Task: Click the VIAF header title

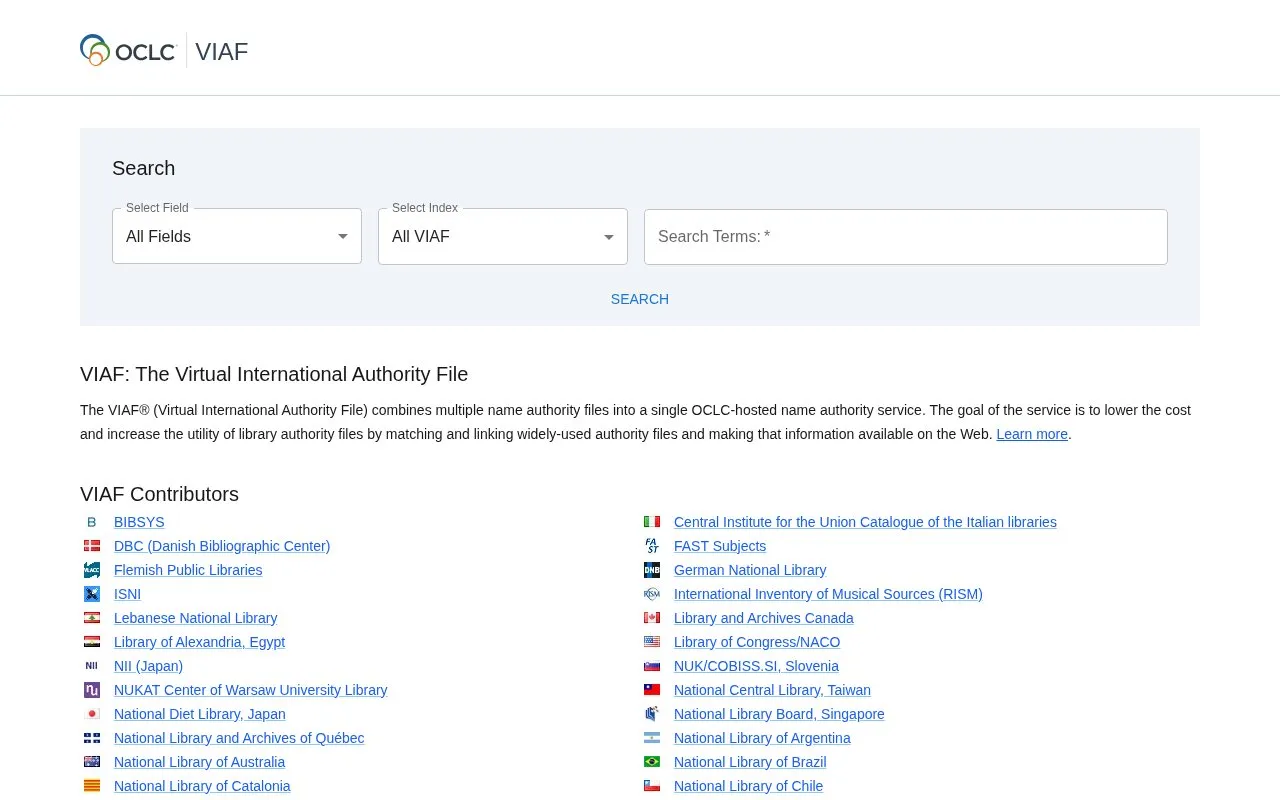Action: [x=222, y=51]
